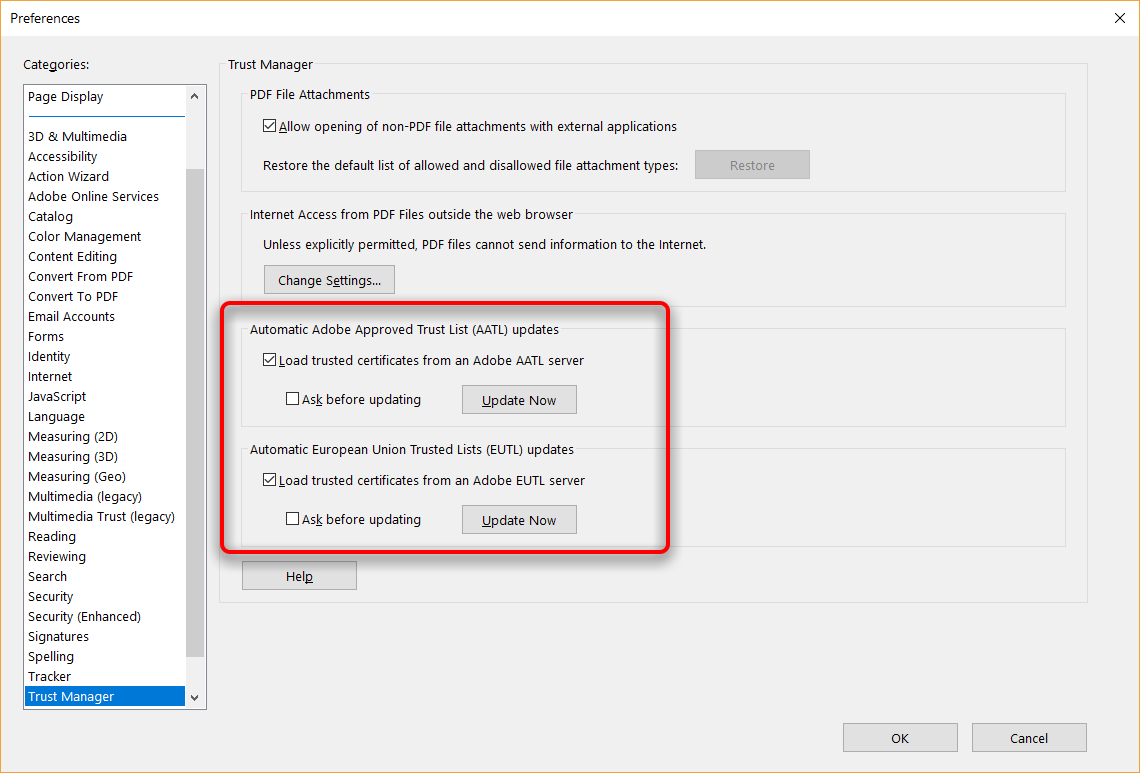Image resolution: width=1140 pixels, height=773 pixels.
Task: Uncheck loading trusted certificates from Adobe EUTL server
Action: (x=269, y=480)
